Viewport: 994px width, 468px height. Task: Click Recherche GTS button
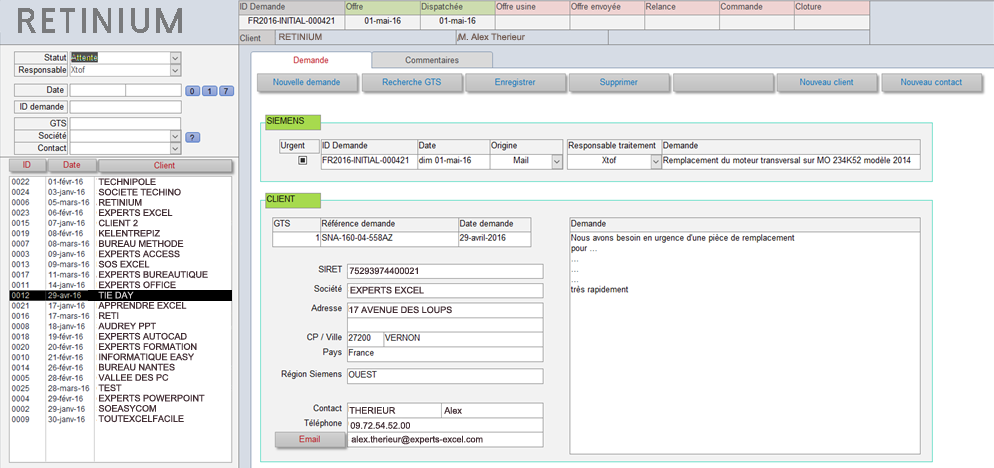point(411,82)
